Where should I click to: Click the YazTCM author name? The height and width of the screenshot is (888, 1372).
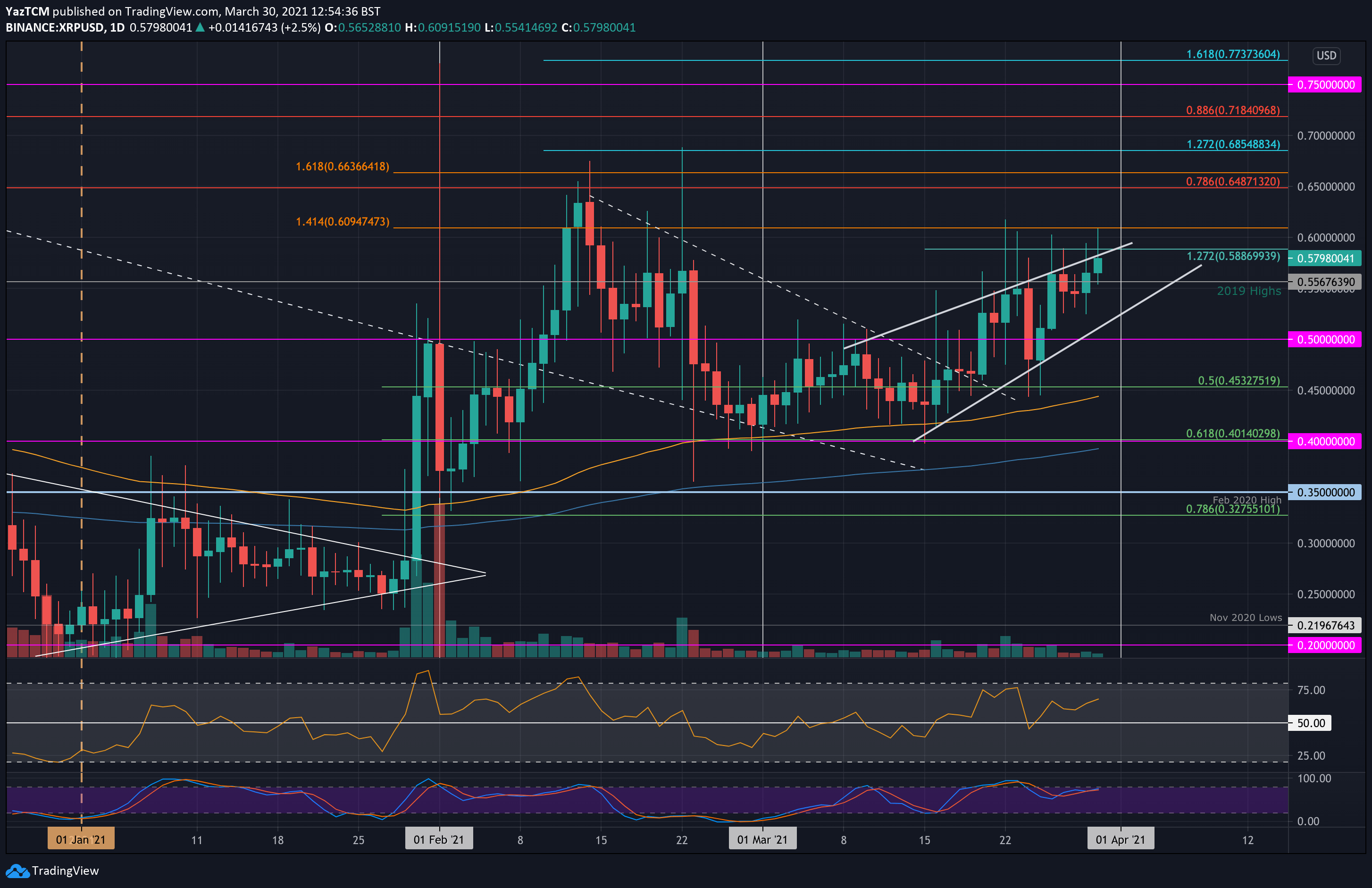click(27, 11)
